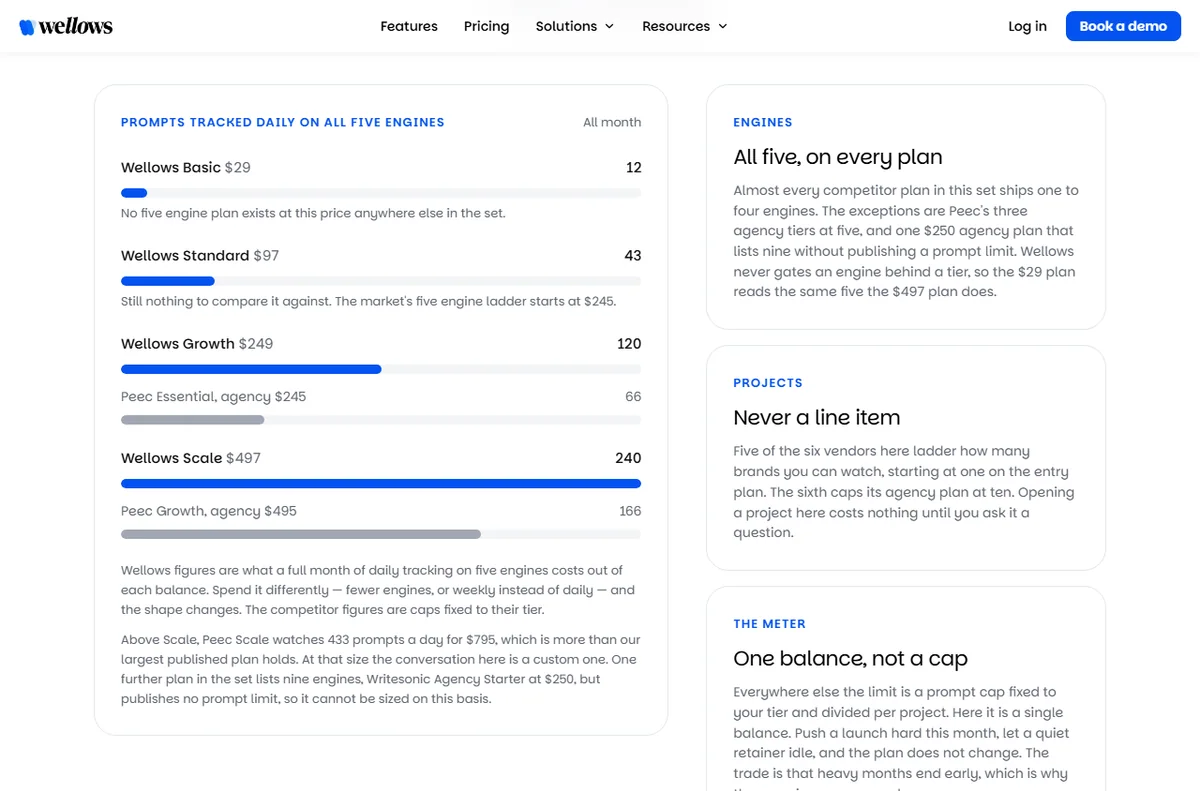Click the 'All month' label
This screenshot has width=1200, height=791.
[x=612, y=122]
